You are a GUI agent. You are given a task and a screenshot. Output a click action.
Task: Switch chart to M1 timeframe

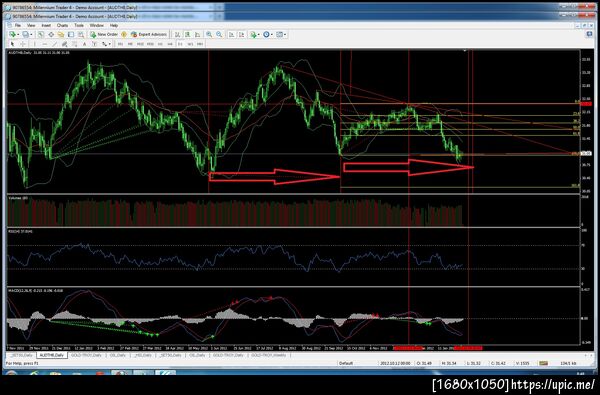tap(120, 44)
